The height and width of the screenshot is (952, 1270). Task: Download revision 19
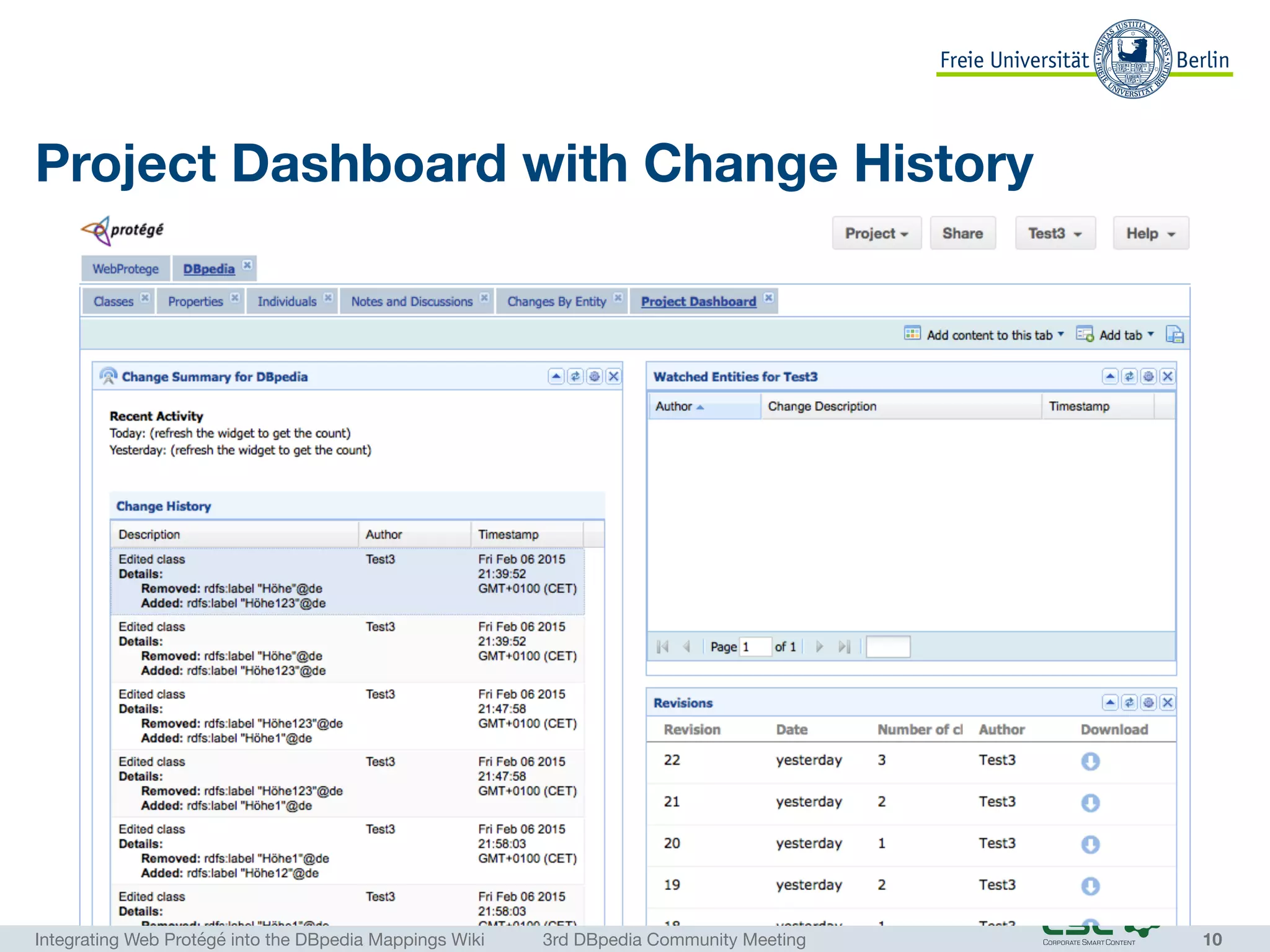coord(1090,886)
